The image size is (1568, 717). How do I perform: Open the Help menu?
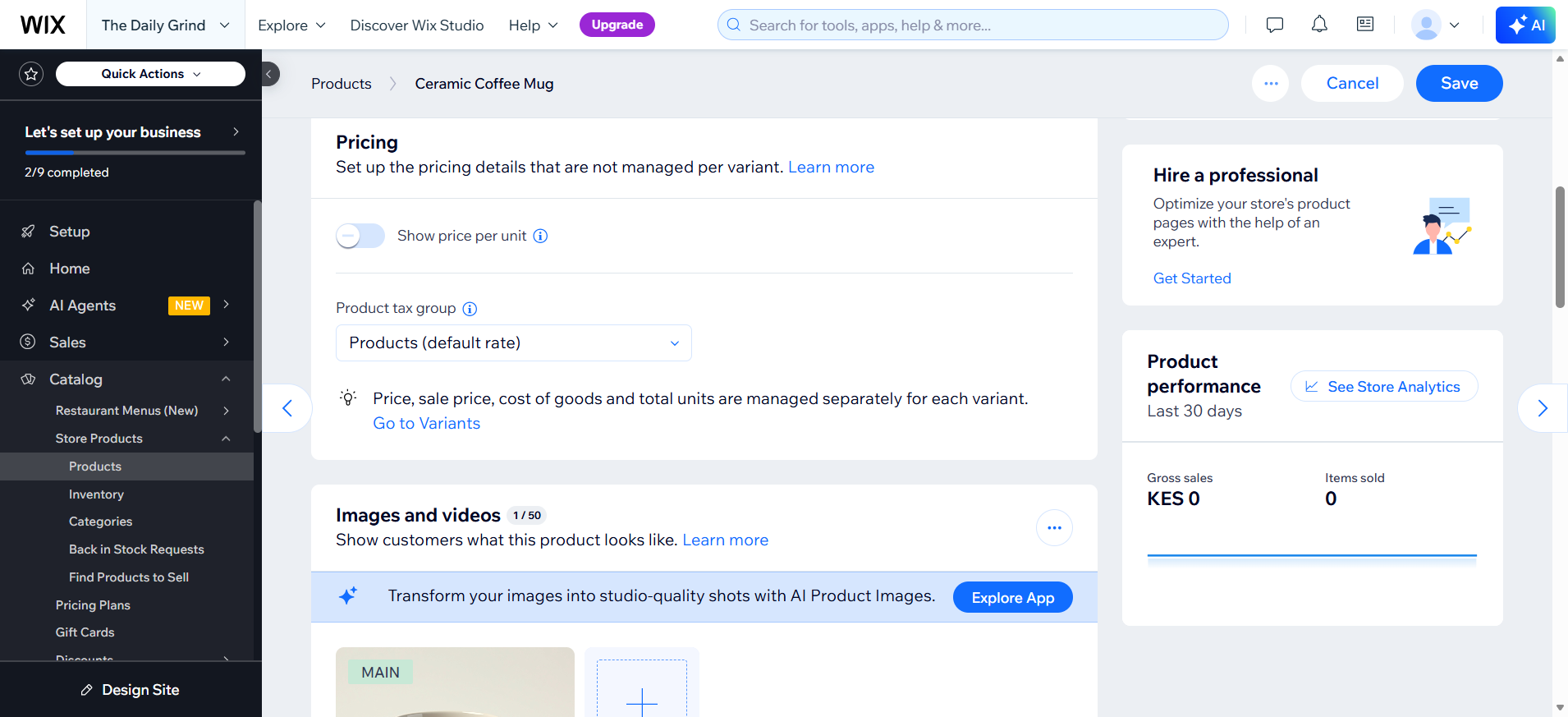pyautogui.click(x=533, y=25)
